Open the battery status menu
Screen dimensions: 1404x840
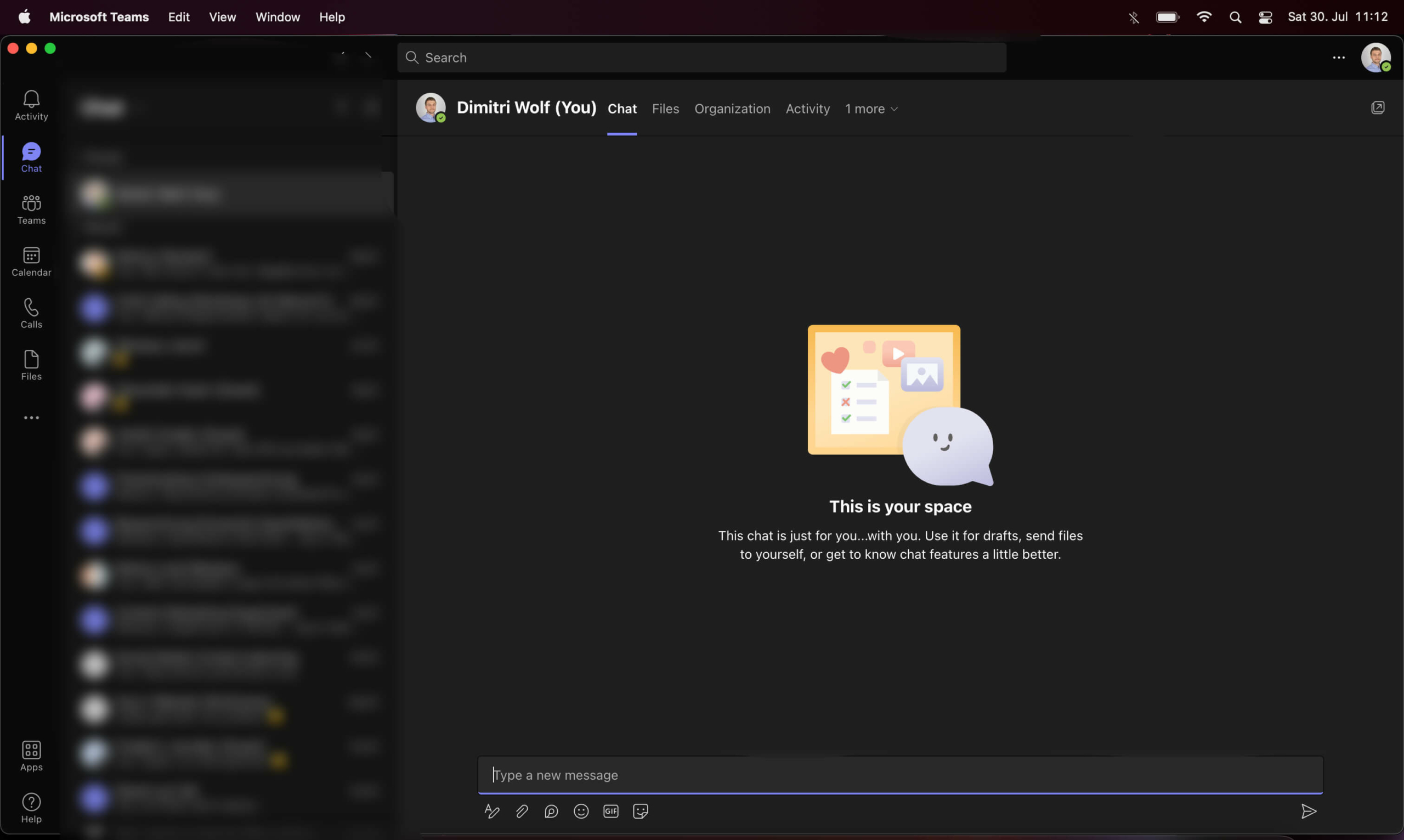pos(1168,17)
